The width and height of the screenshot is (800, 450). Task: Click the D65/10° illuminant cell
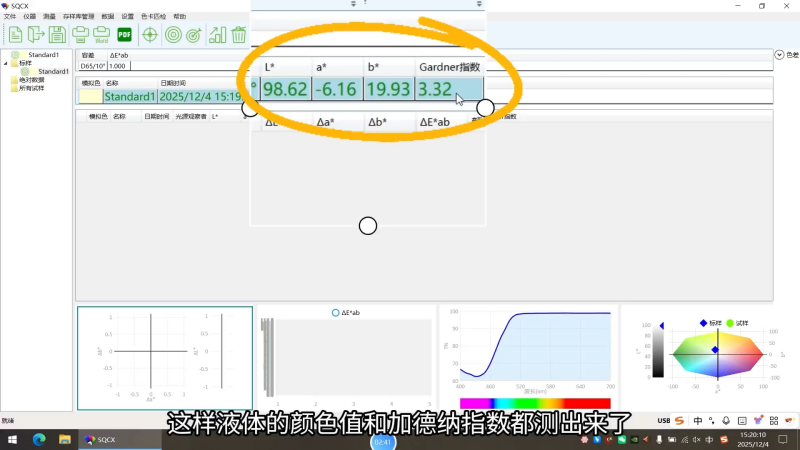coord(93,66)
